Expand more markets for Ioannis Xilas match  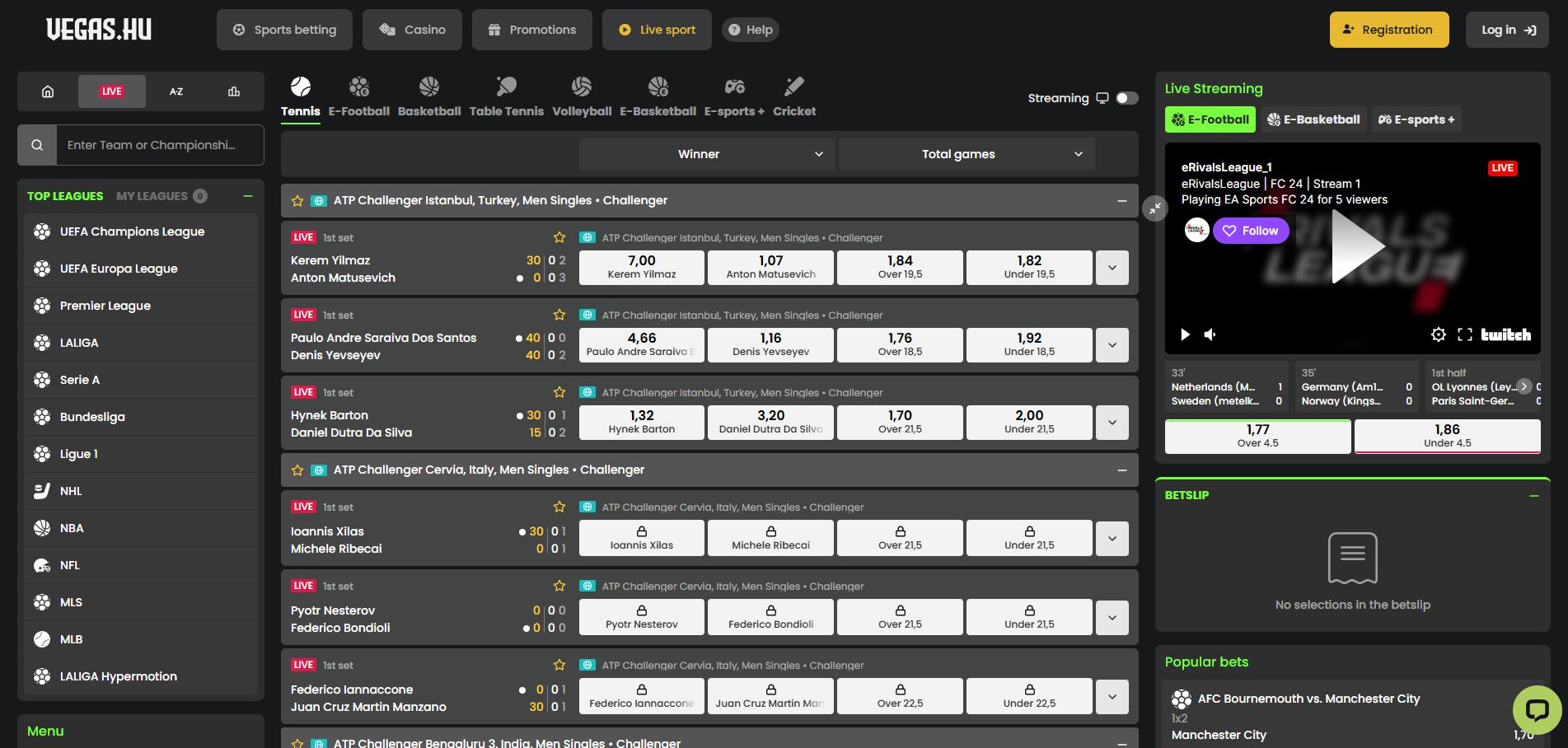(1112, 539)
